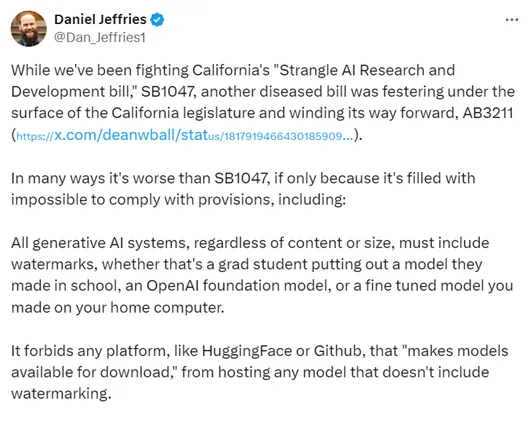Click the paragraph starting 'In many ways'
This screenshot has width=529, height=422.
(x=243, y=189)
